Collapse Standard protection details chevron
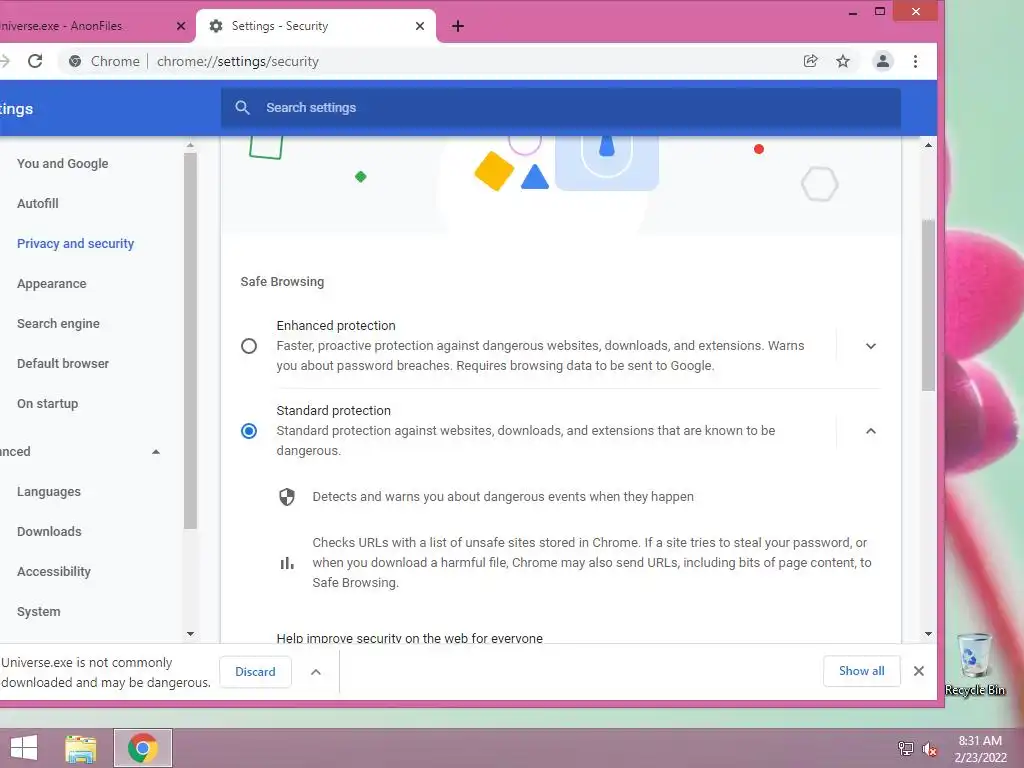The height and width of the screenshot is (768, 1024). click(x=871, y=431)
